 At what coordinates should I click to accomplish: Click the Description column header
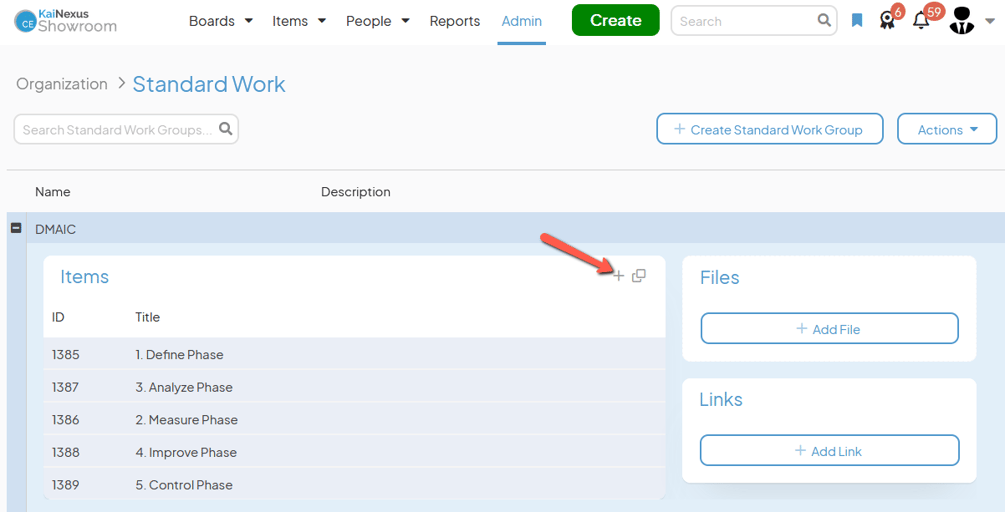click(x=356, y=192)
